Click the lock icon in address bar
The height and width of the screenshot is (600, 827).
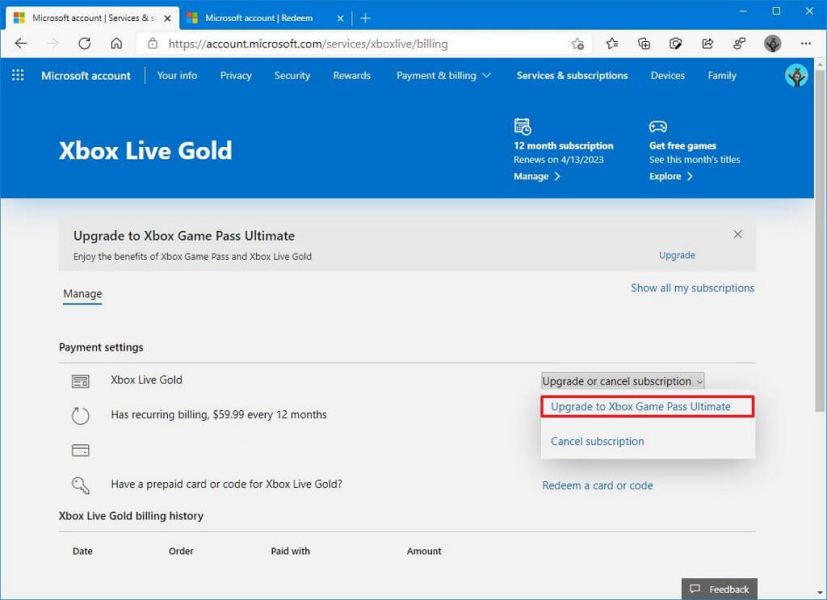tap(152, 44)
